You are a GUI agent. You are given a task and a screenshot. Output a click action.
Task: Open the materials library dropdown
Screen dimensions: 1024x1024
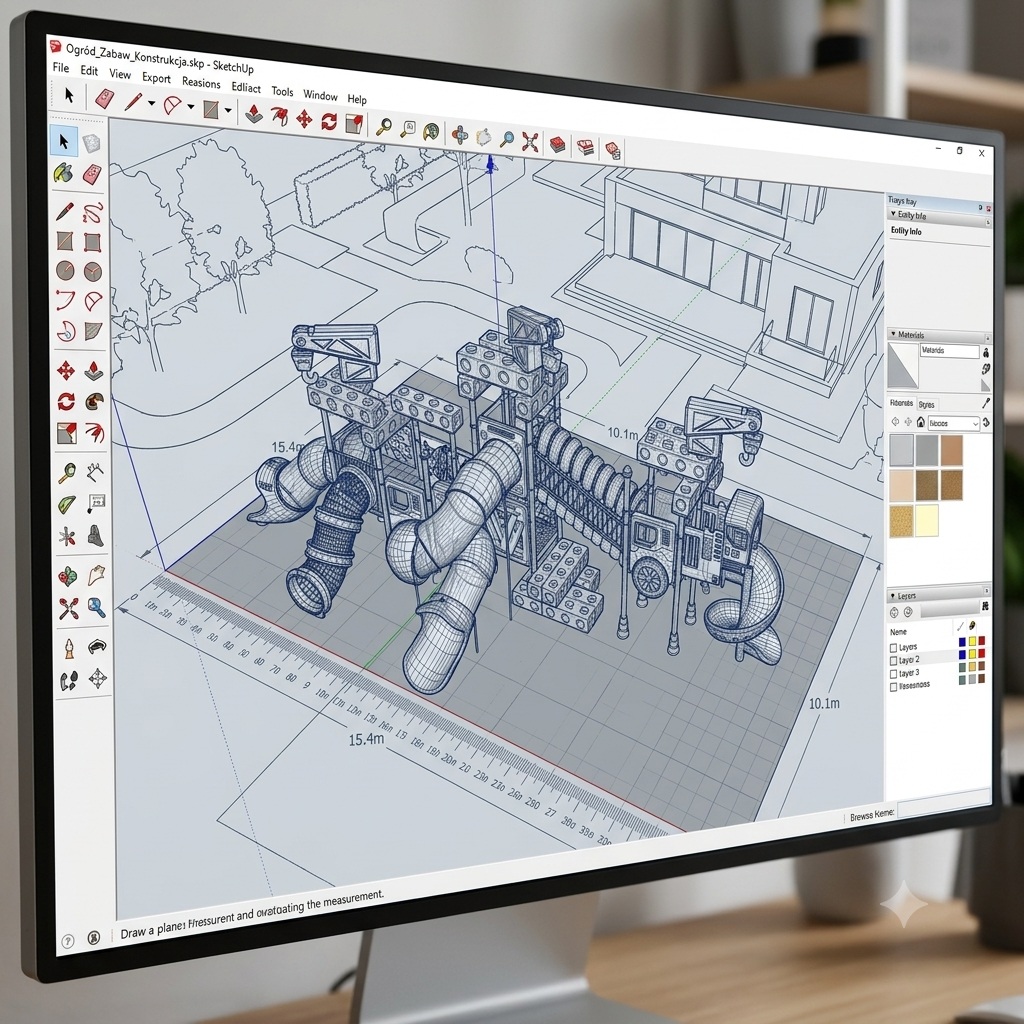(x=954, y=423)
